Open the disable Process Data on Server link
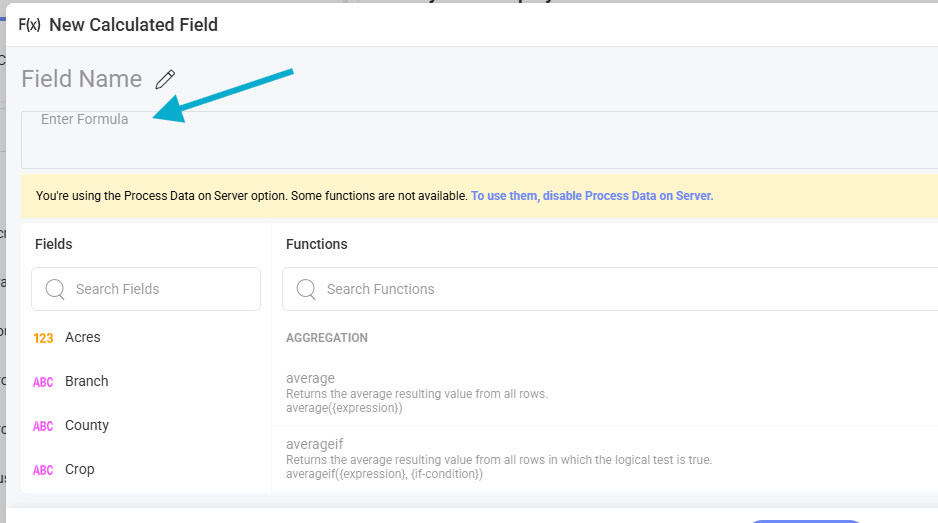 coord(592,196)
